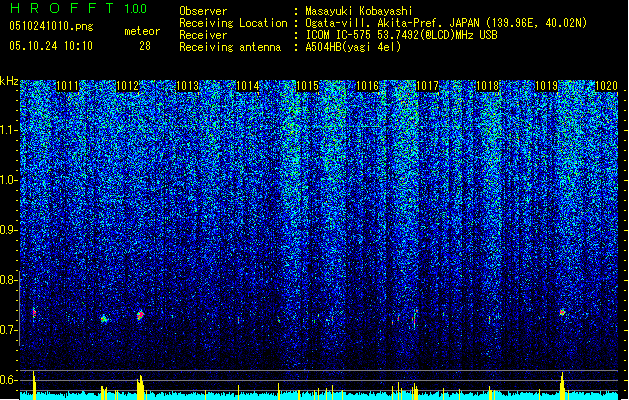Click the 1013 time marker
Image resolution: width=629 pixels, height=400 pixels.
coord(187,86)
